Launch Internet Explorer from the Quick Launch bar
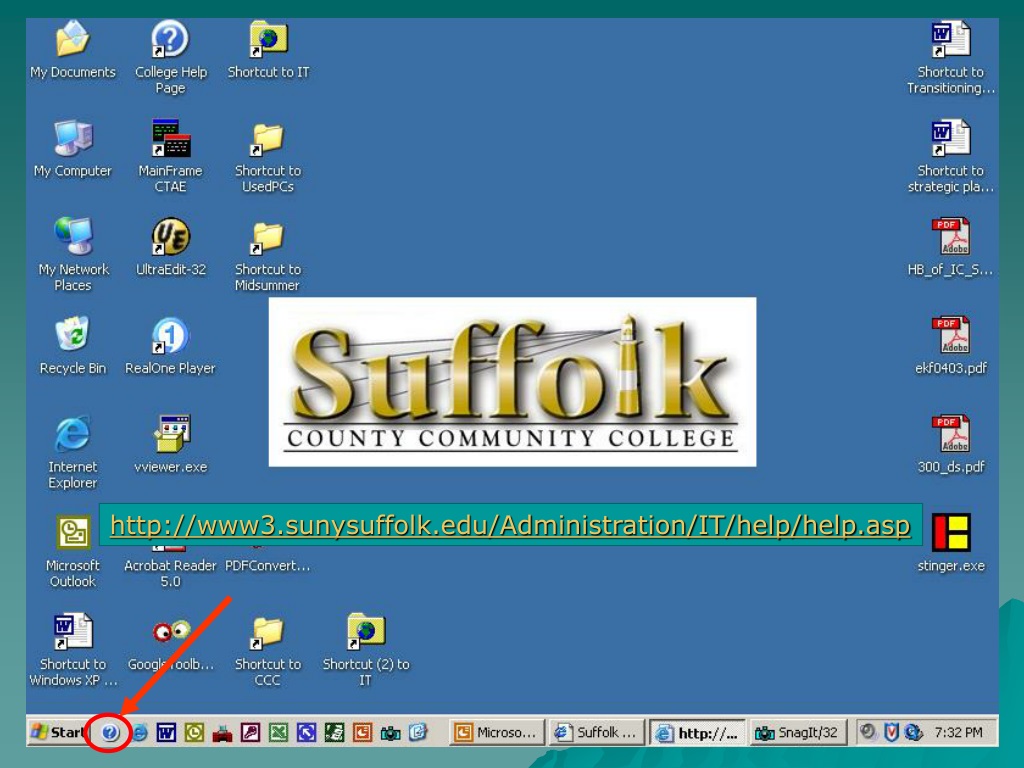Image resolution: width=1024 pixels, height=768 pixels. tap(139, 733)
